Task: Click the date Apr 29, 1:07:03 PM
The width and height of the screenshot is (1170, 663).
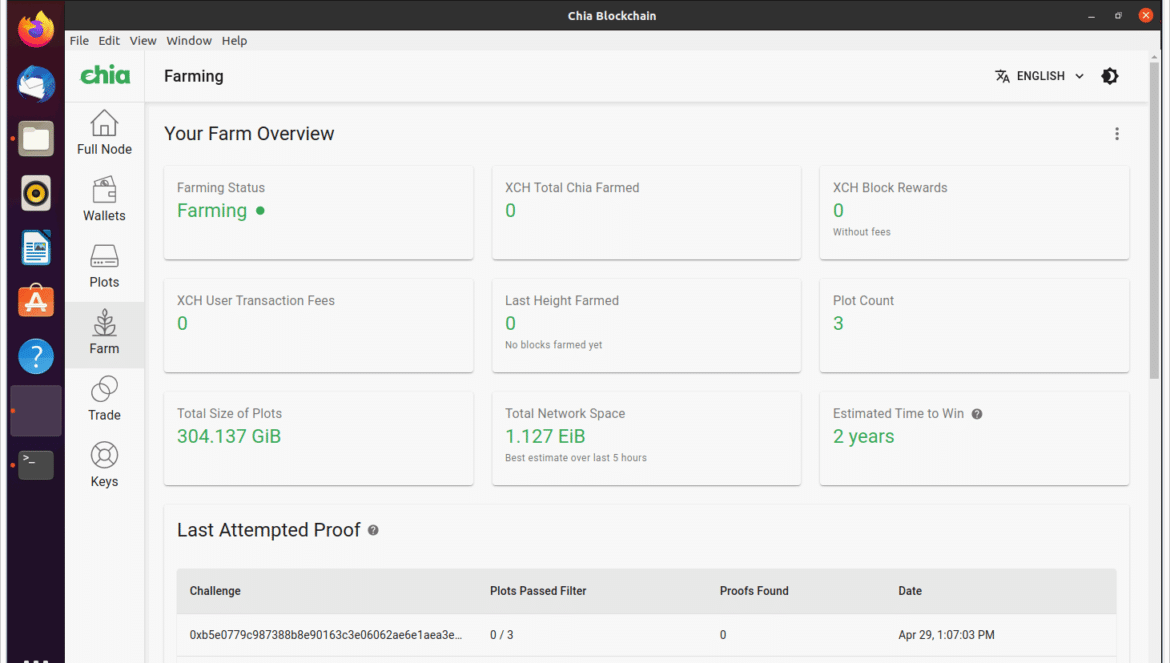Action: (946, 635)
